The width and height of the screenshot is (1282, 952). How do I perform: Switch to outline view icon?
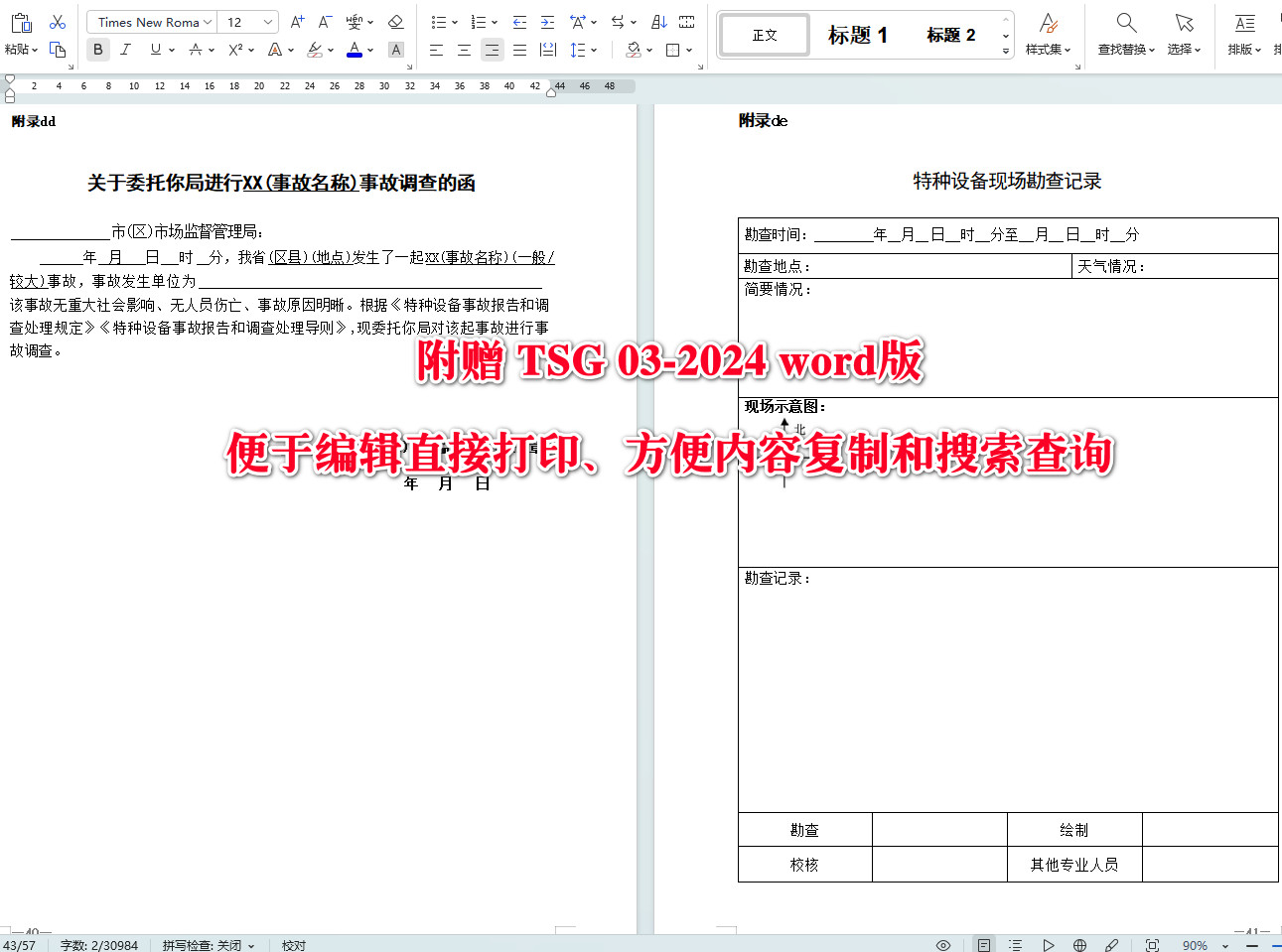(x=1015, y=945)
